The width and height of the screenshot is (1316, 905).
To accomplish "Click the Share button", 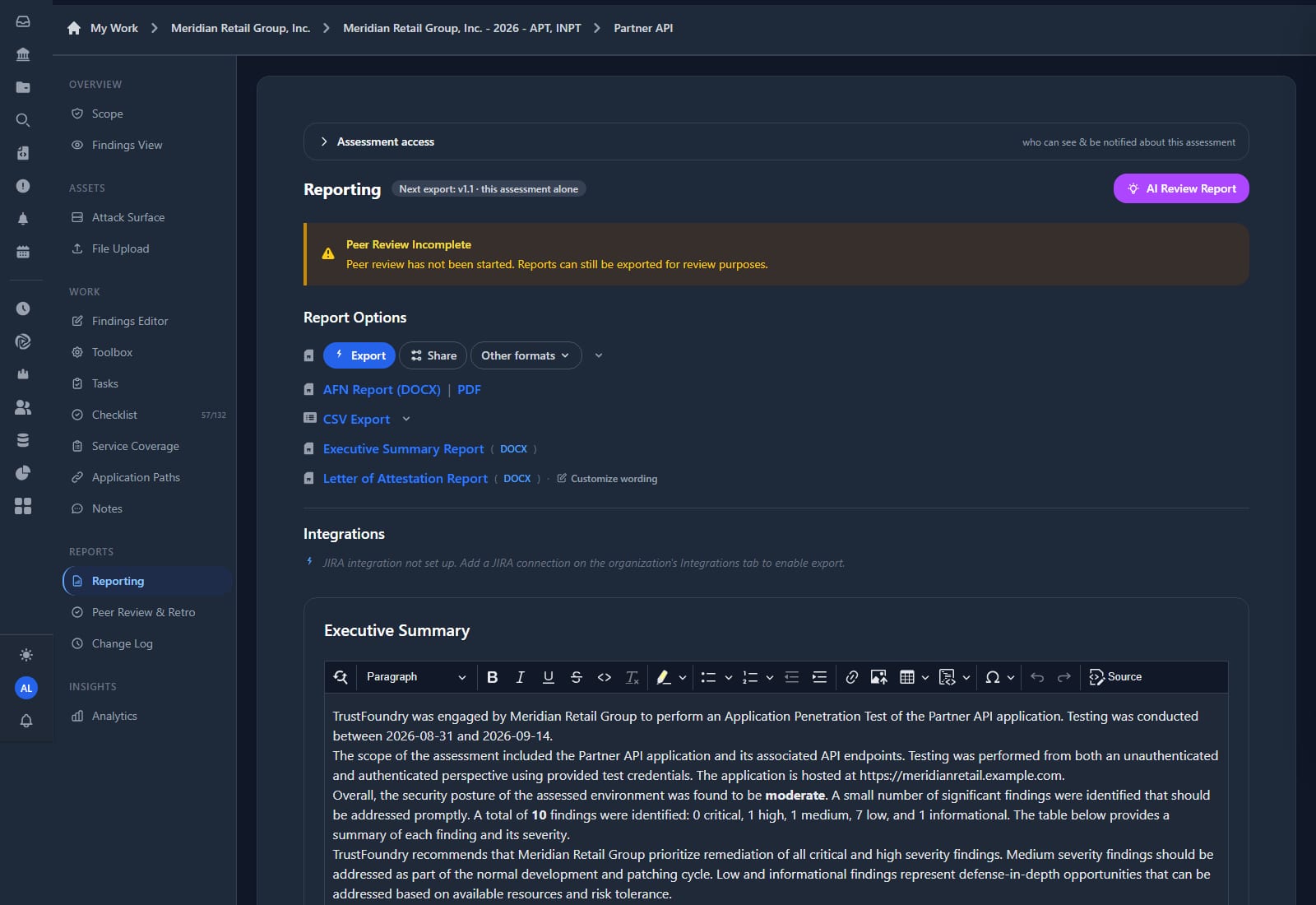I will pyautogui.click(x=433, y=355).
